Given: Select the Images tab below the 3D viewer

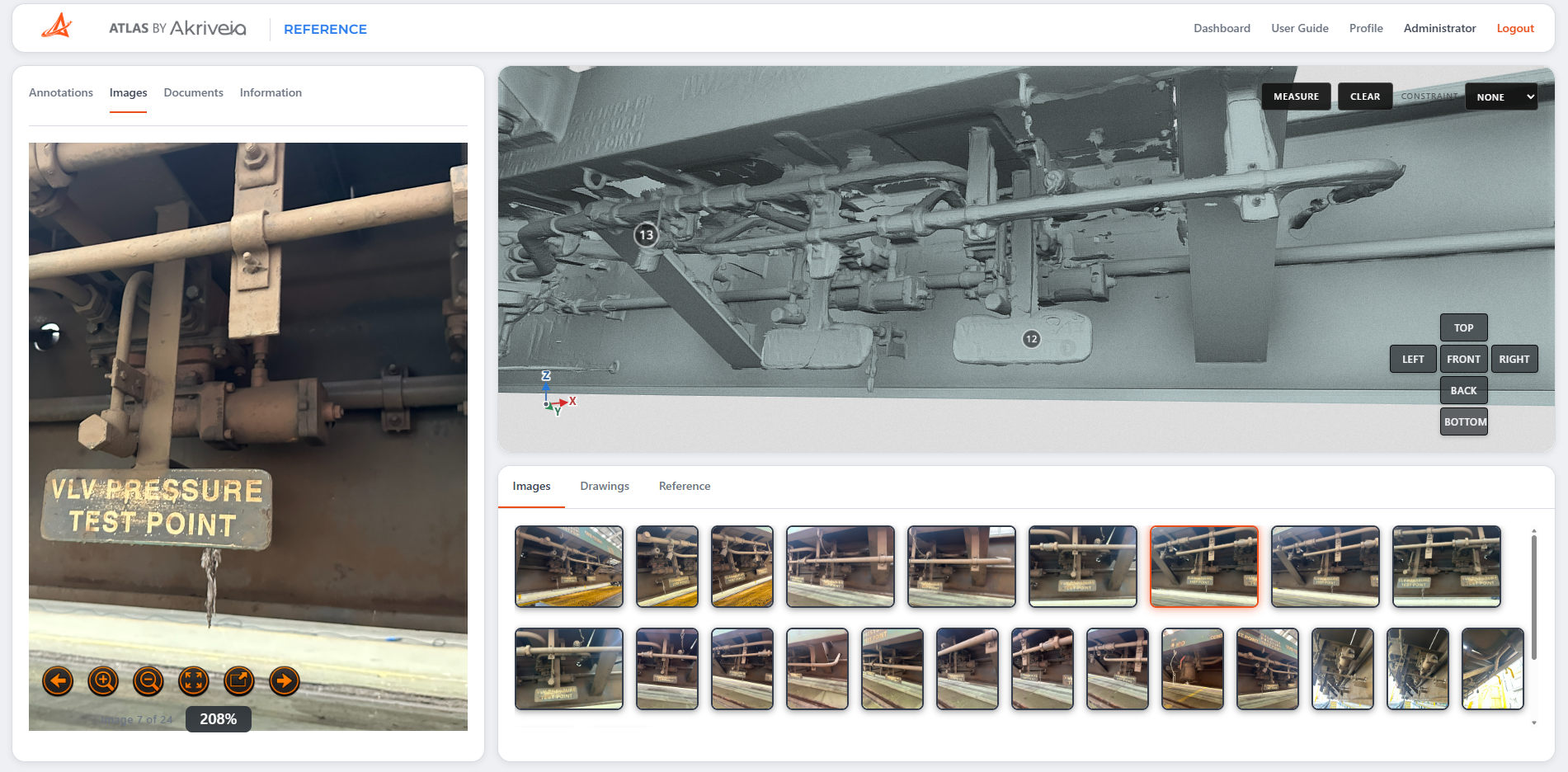Looking at the screenshot, I should [531, 486].
